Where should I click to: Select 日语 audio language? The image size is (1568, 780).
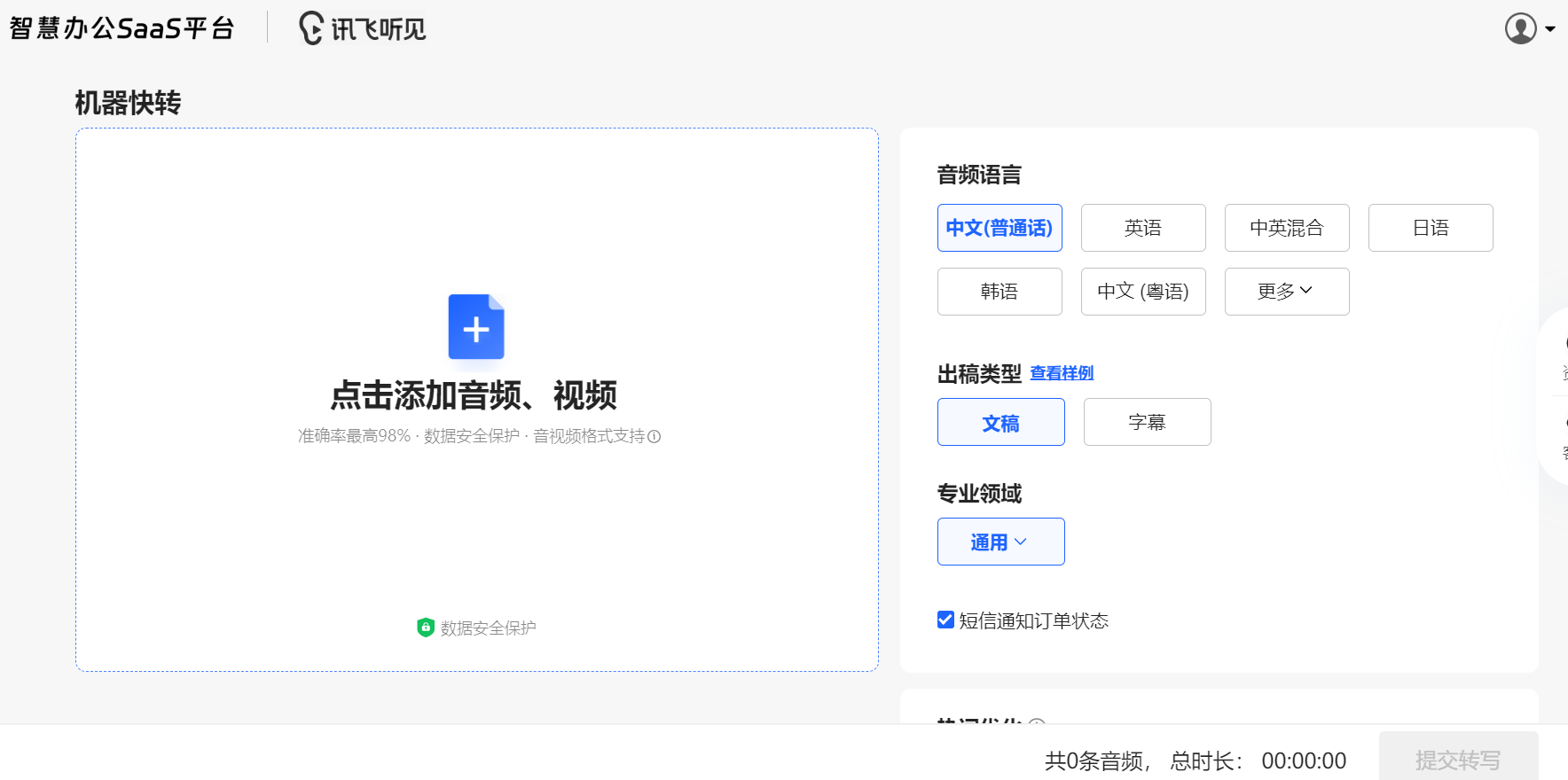pos(1431,228)
